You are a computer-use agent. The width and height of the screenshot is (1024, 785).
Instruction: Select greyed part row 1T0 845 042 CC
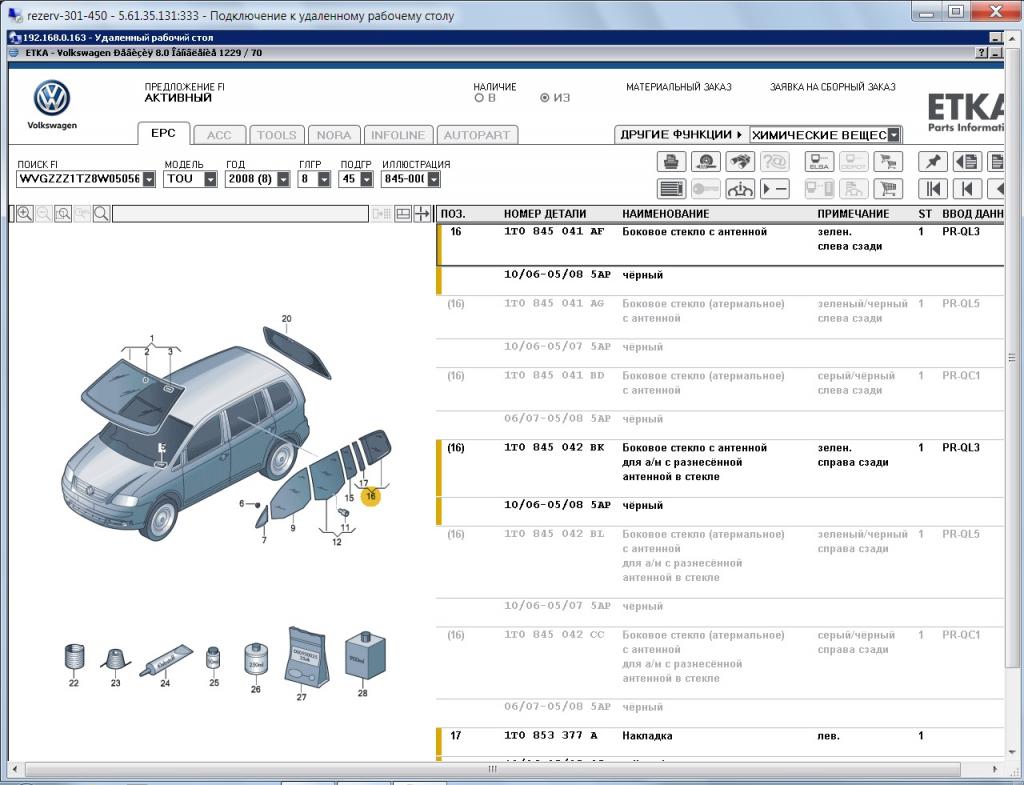coord(720,663)
